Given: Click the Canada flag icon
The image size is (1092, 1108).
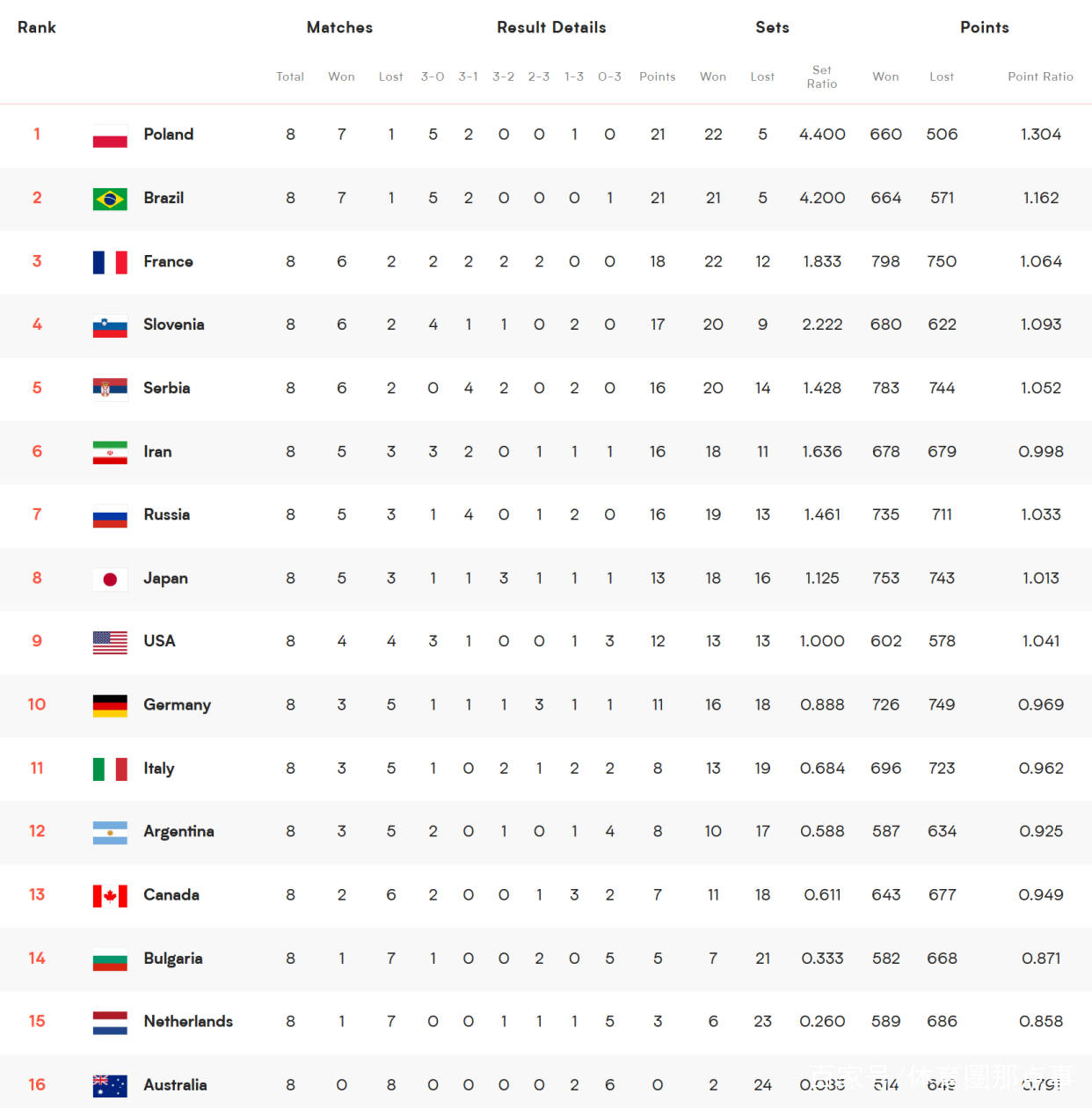Looking at the screenshot, I should click(x=110, y=895).
